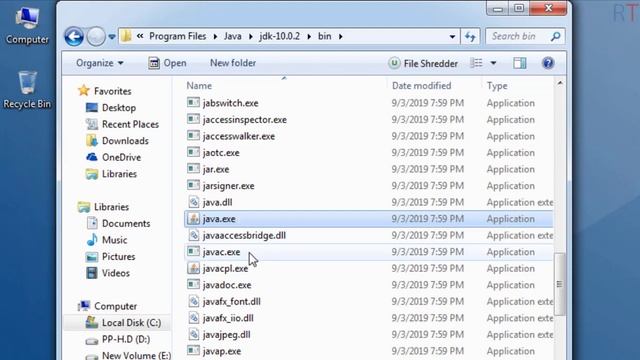This screenshot has width=640, height=360.
Task: Click the scrollbar up arrow
Action: [560, 83]
